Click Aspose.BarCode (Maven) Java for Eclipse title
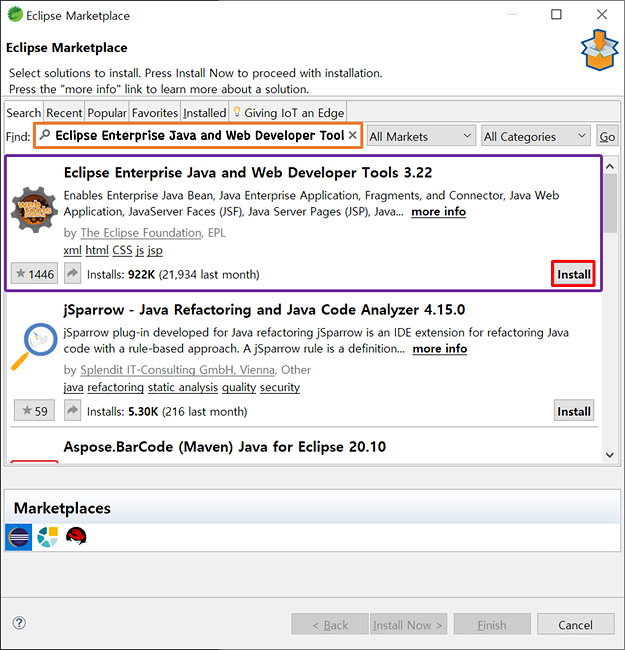The height and width of the screenshot is (650, 625). 225,447
